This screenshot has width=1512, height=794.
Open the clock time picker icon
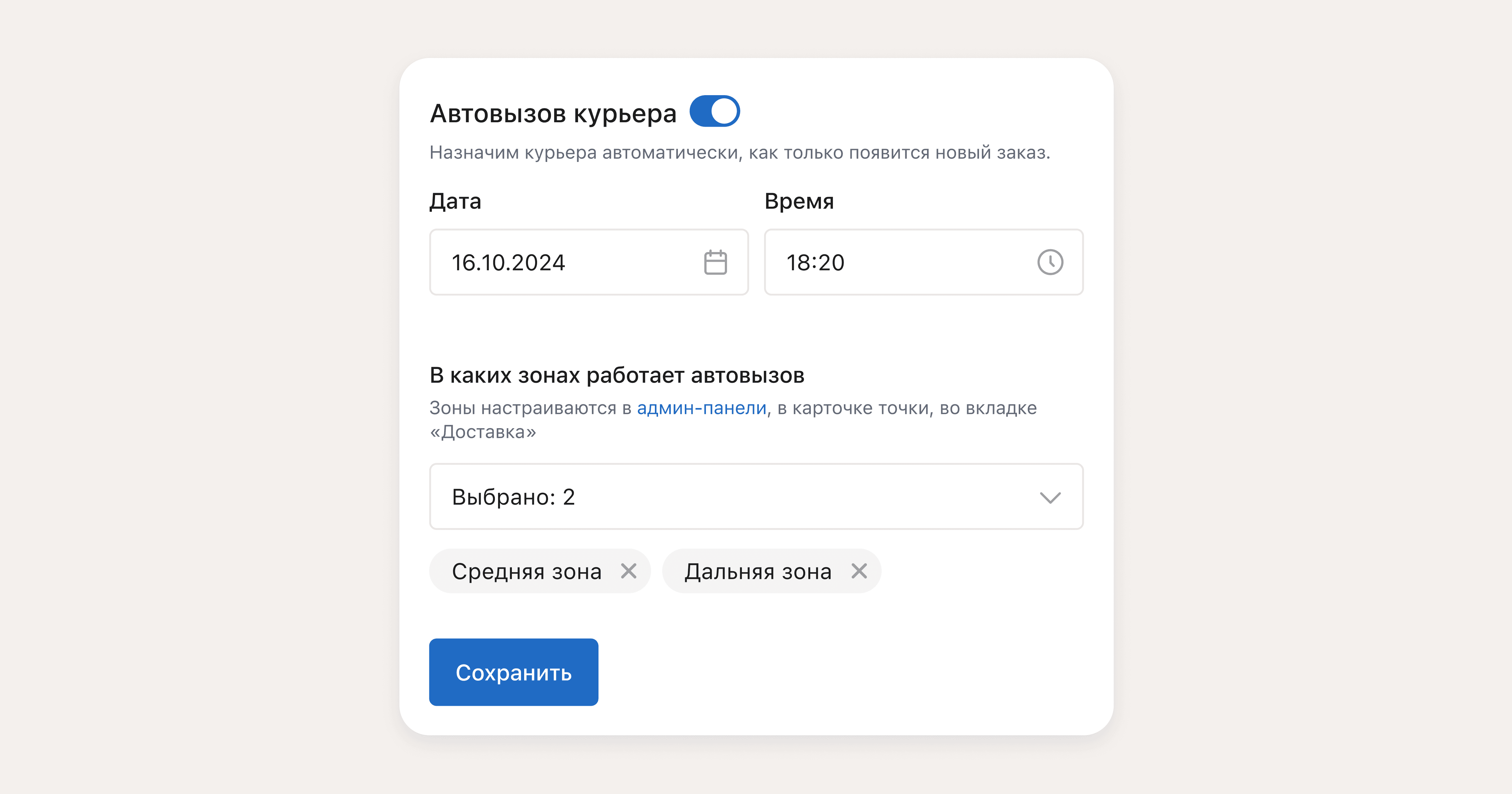[1050, 262]
